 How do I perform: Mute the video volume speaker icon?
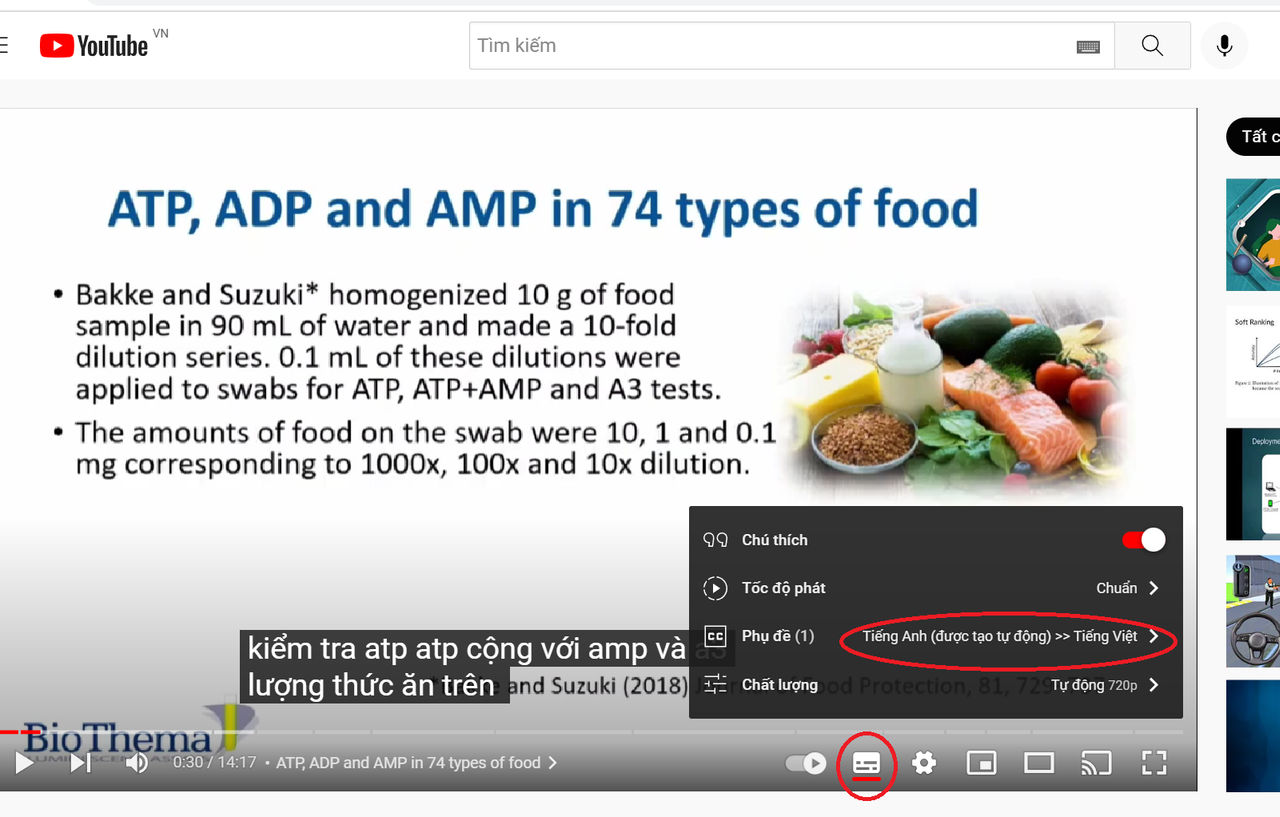(137, 763)
